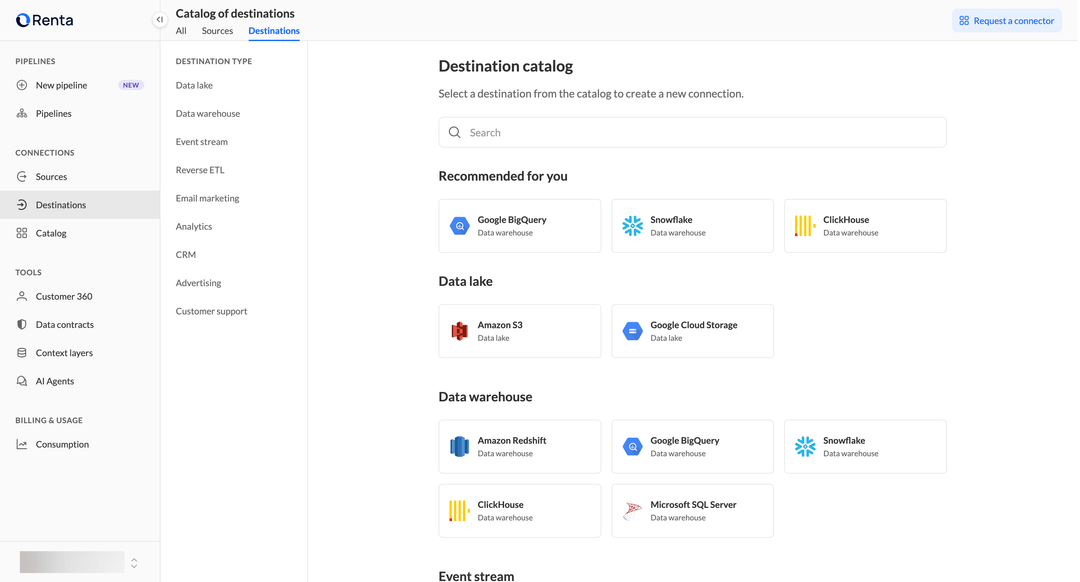The width and height of the screenshot is (1080, 582).
Task: Click the NEW badge beside New pipeline
Action: coord(131,85)
